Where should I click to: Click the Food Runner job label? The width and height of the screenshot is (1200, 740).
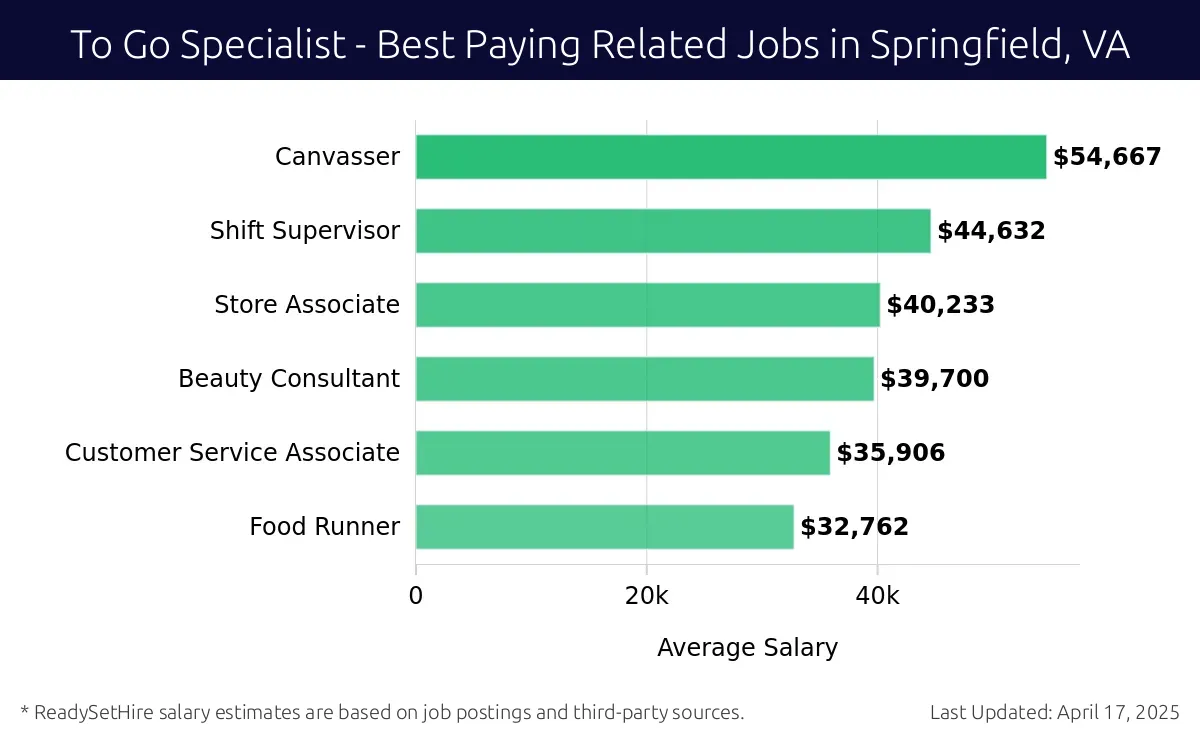pyautogui.click(x=325, y=527)
